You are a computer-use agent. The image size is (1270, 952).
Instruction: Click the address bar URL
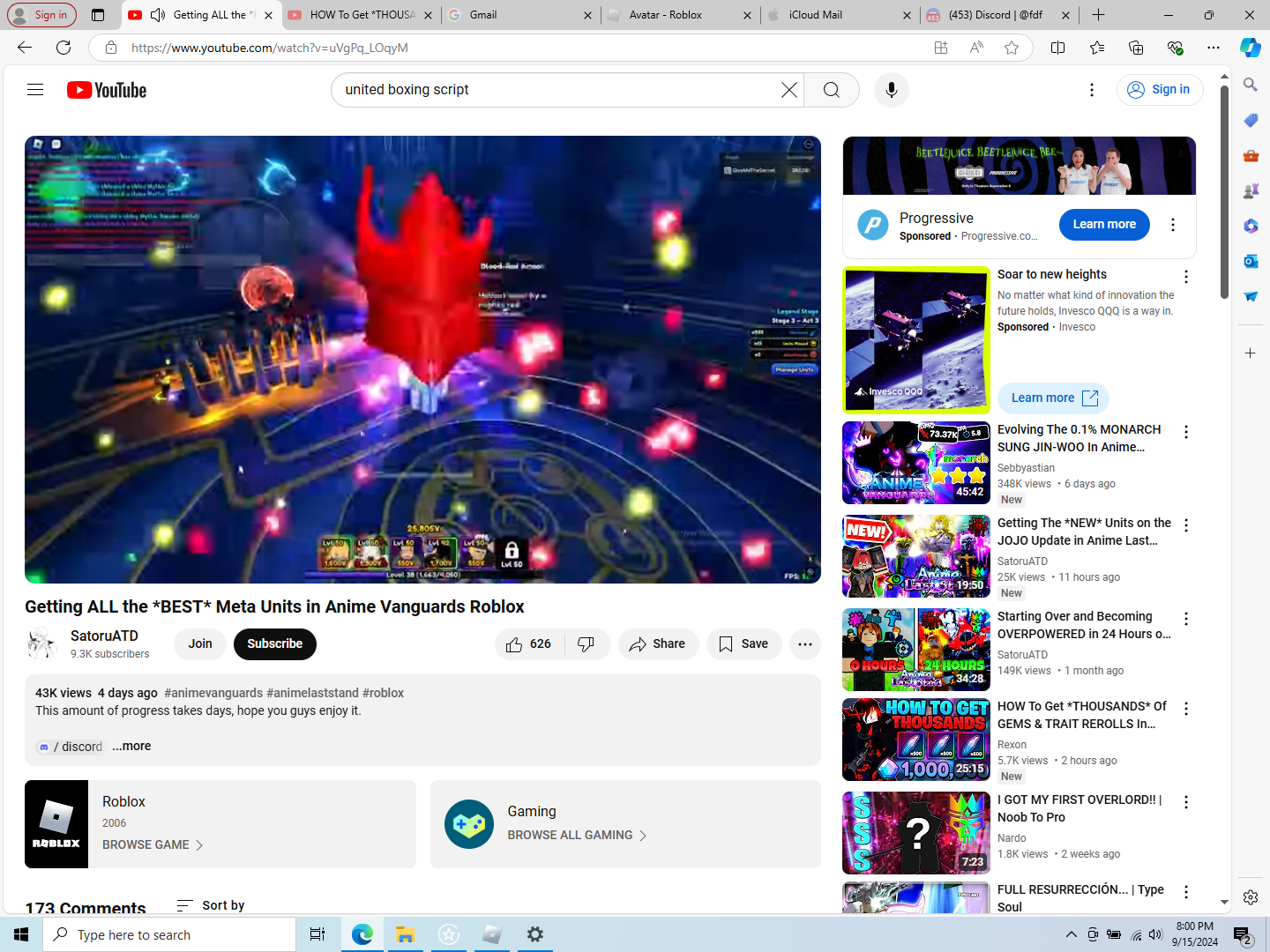(x=270, y=48)
